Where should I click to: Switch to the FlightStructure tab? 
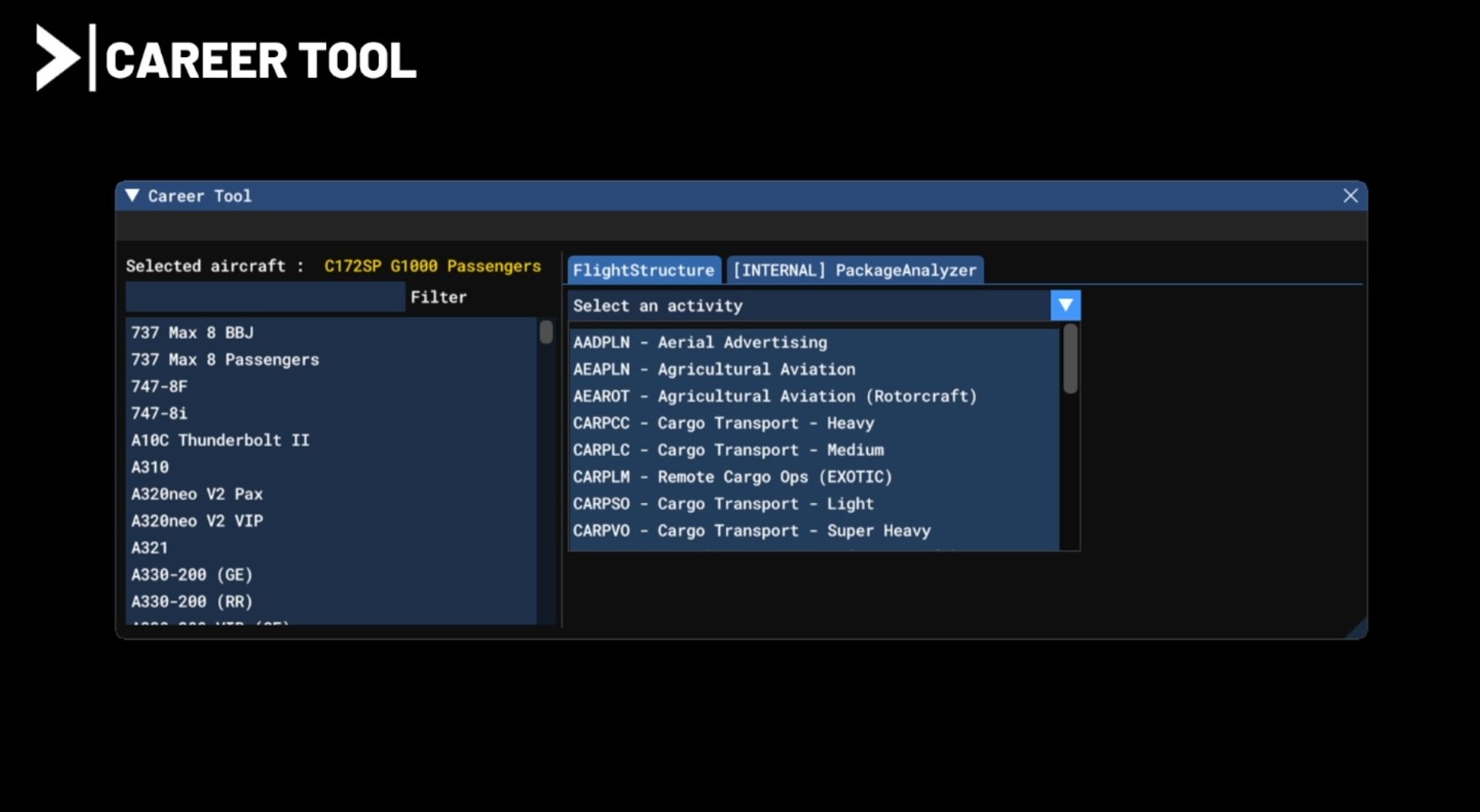644,270
